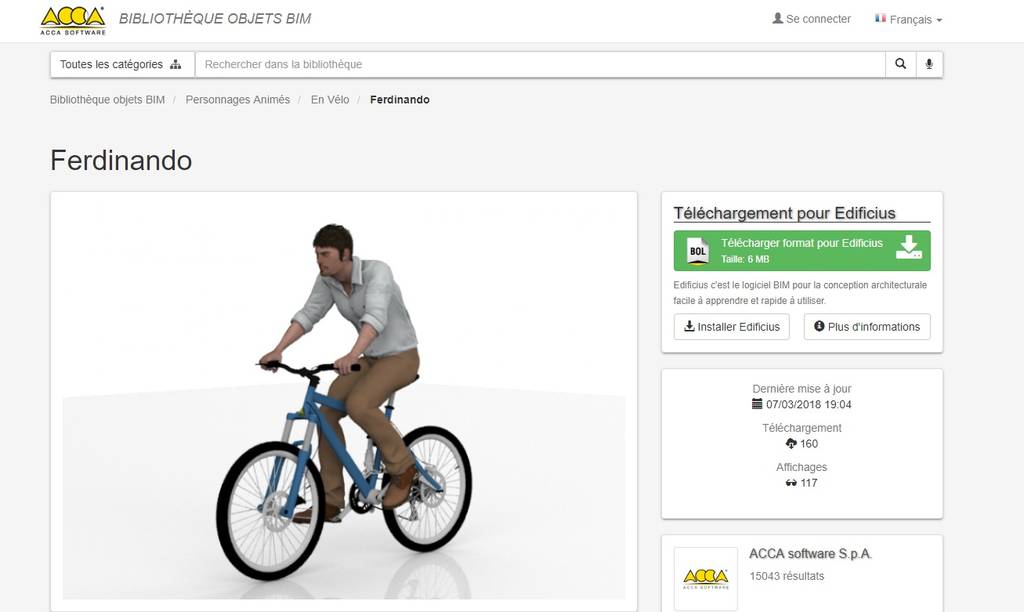Click the search magnifier icon
The height and width of the screenshot is (612, 1024).
pos(901,64)
